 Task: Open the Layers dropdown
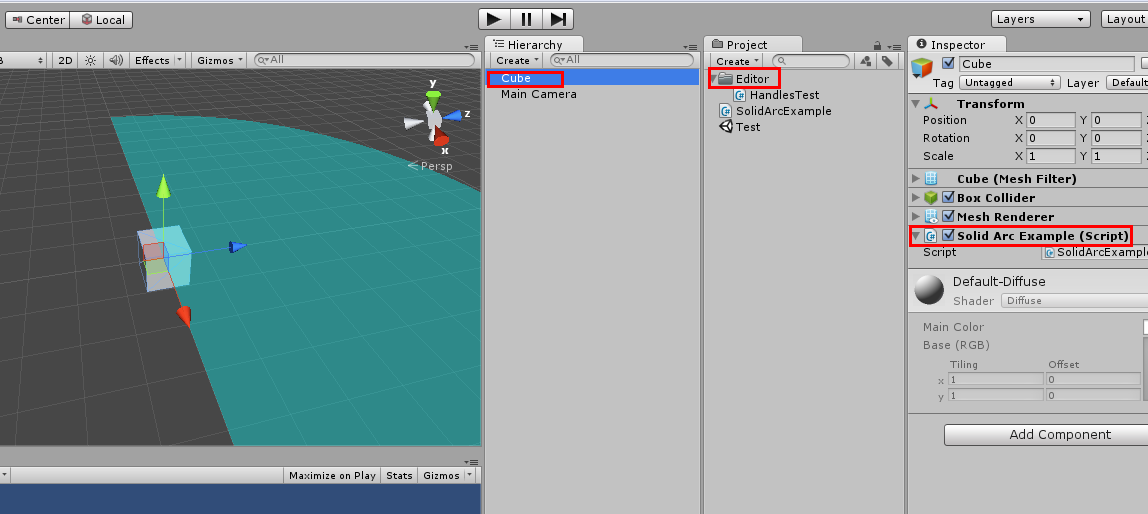pyautogui.click(x=1041, y=19)
